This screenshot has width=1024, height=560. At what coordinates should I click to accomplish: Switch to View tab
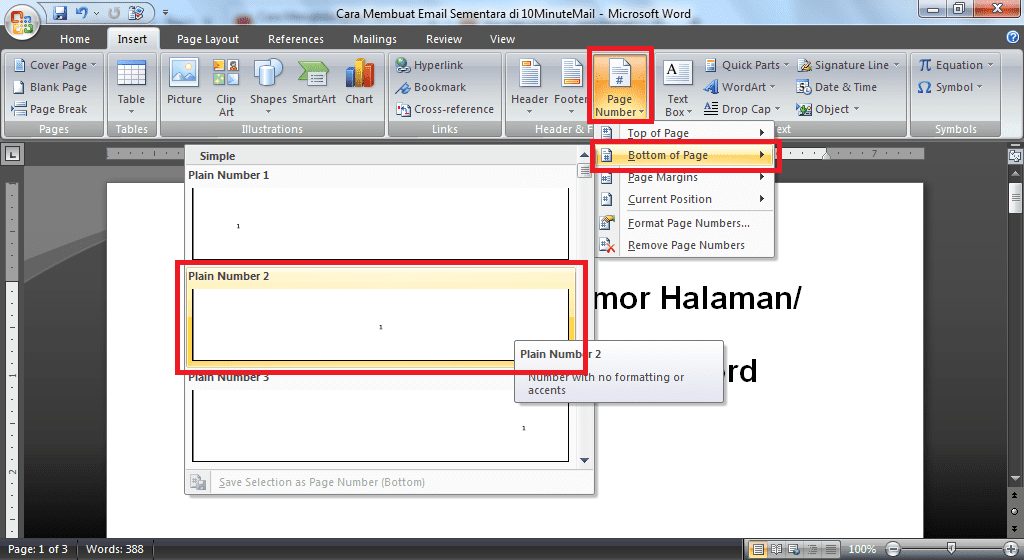(x=502, y=39)
